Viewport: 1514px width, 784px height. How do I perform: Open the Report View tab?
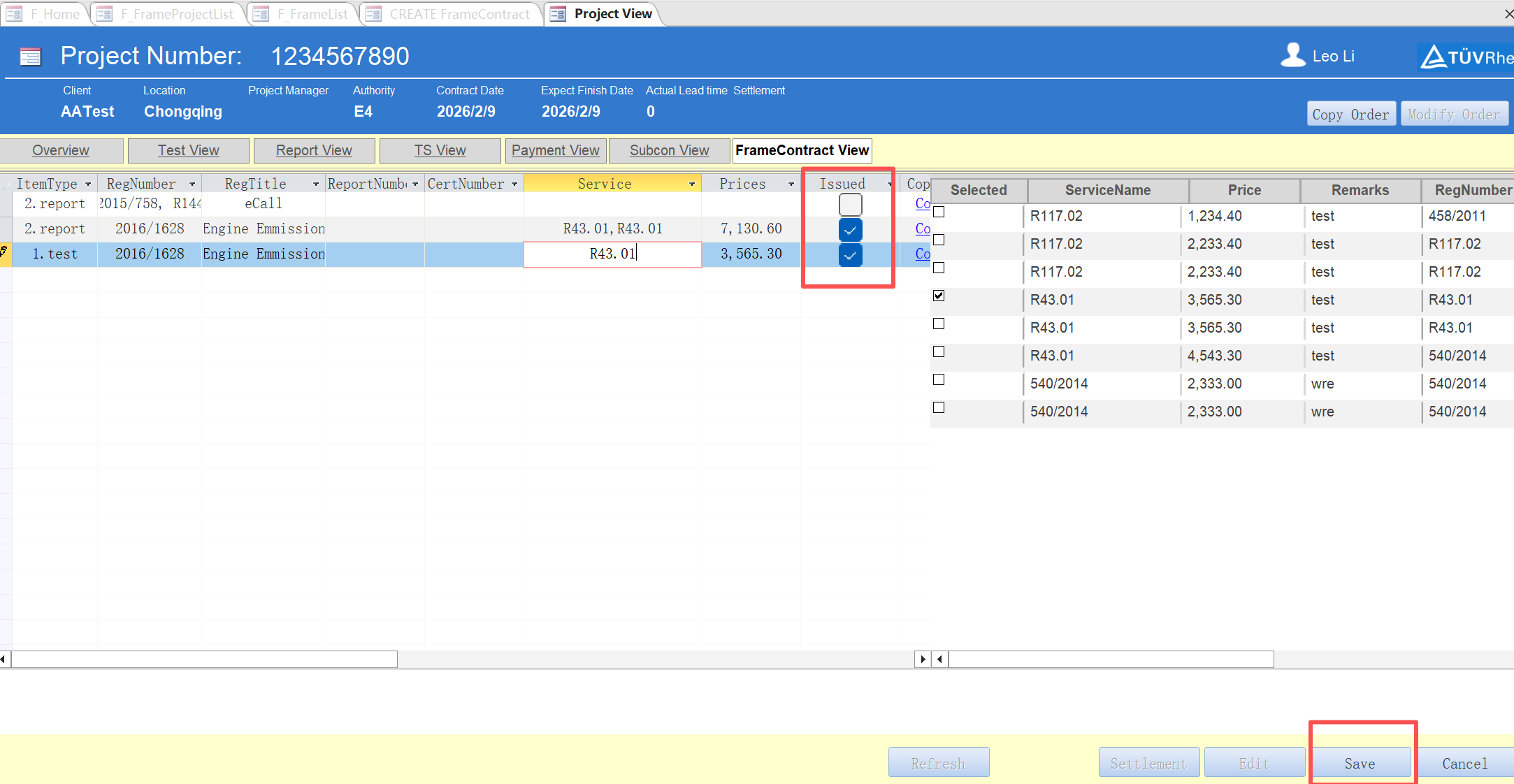(x=314, y=150)
